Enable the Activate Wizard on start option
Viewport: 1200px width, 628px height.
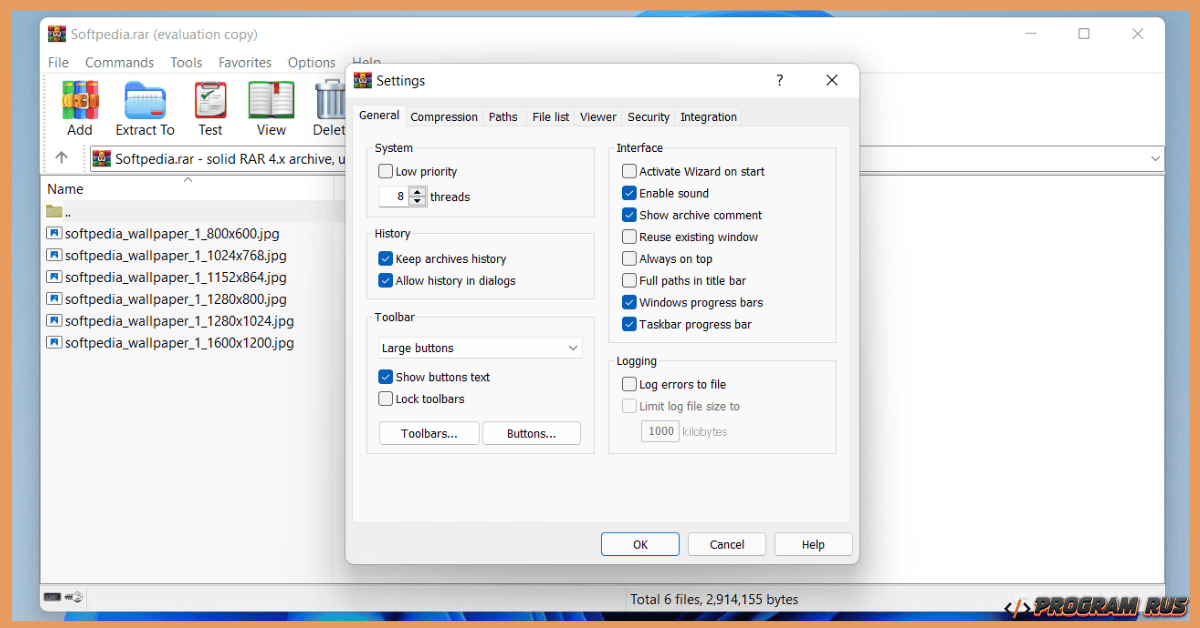[629, 171]
